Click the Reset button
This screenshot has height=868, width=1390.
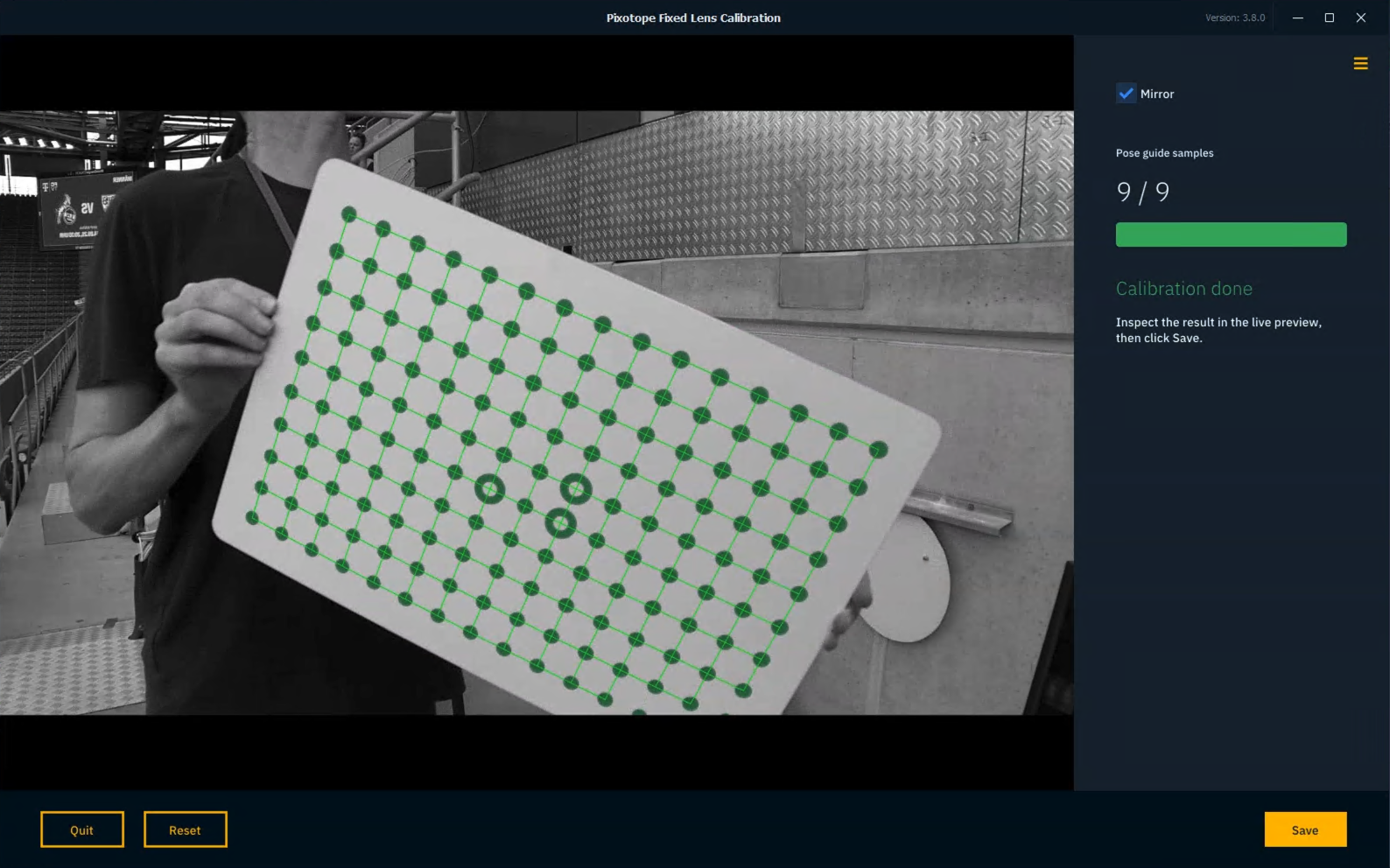[x=186, y=829]
